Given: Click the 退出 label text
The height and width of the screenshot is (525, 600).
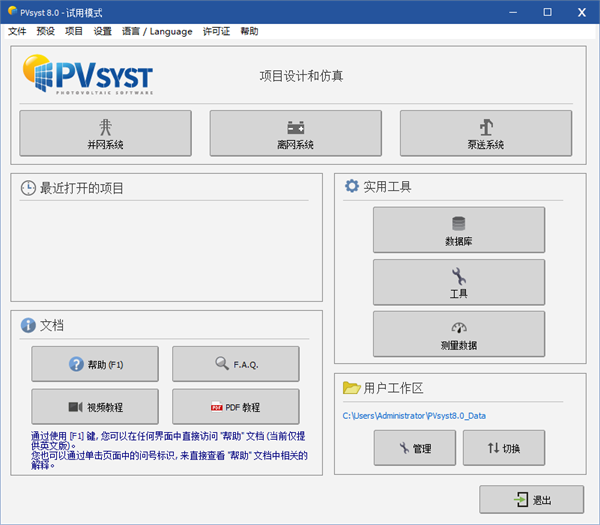Looking at the screenshot, I should click(x=542, y=500).
